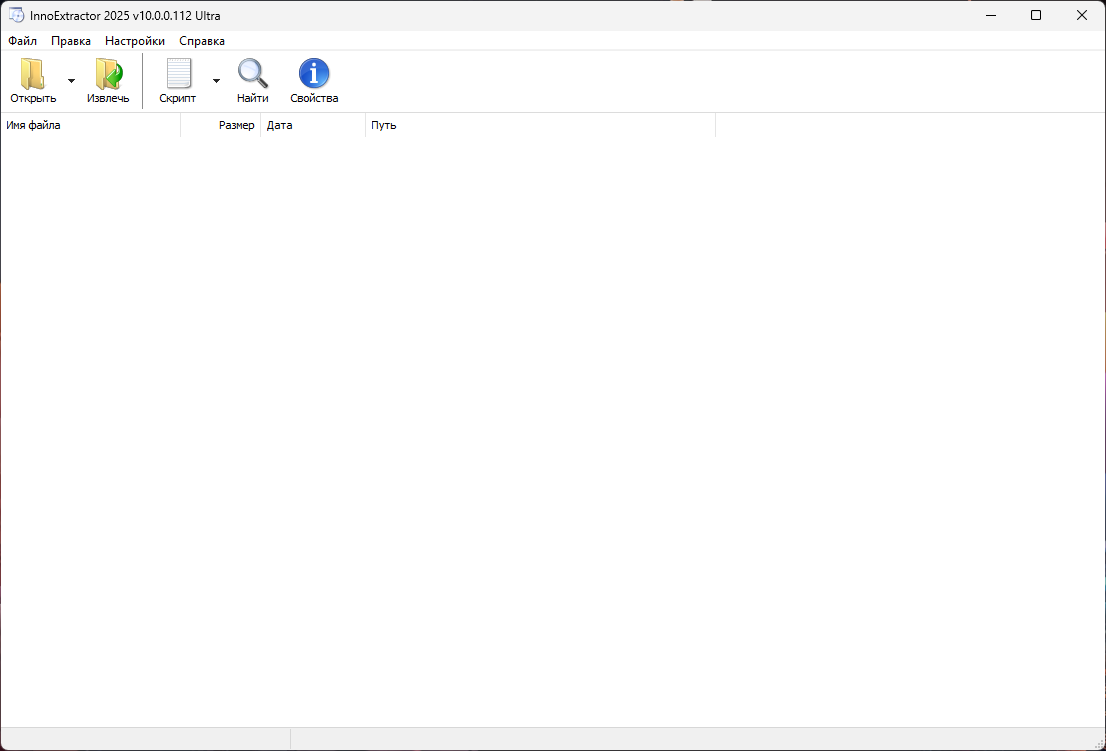This screenshot has width=1106, height=751.
Task: Maximize the InnoExtractor window
Action: click(x=1036, y=15)
